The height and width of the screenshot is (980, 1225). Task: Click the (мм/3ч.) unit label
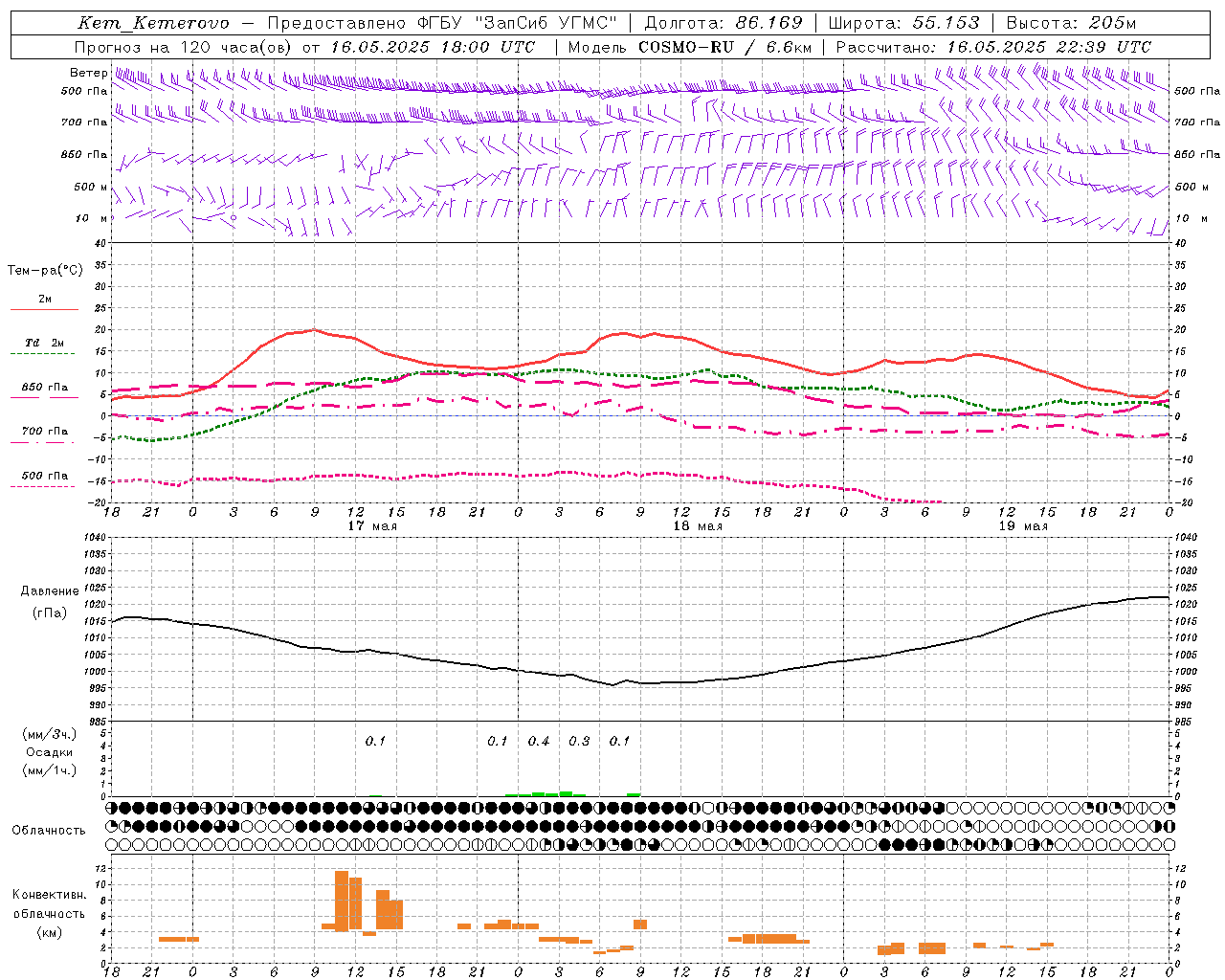click(x=50, y=734)
